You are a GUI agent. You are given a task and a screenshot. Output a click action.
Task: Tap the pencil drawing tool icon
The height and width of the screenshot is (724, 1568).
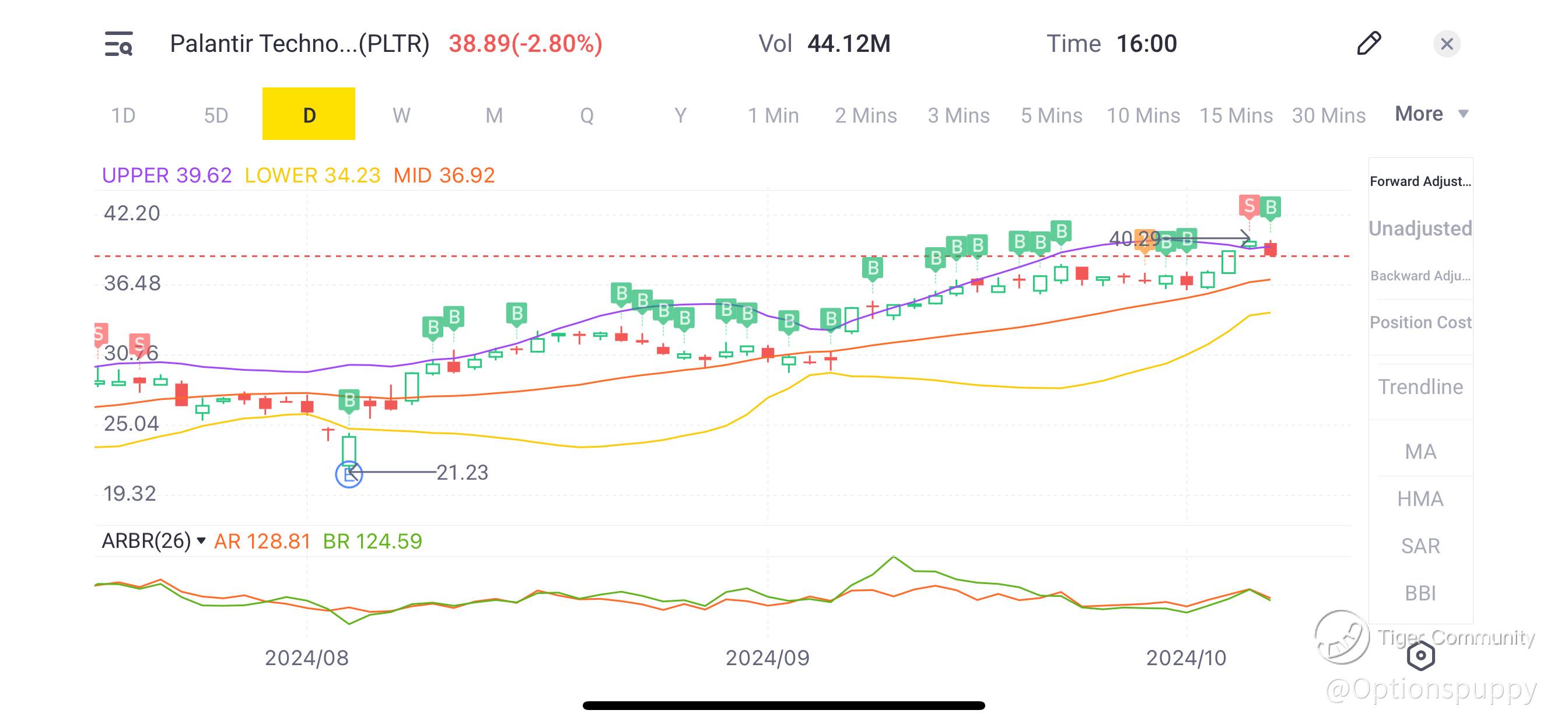(x=1369, y=43)
